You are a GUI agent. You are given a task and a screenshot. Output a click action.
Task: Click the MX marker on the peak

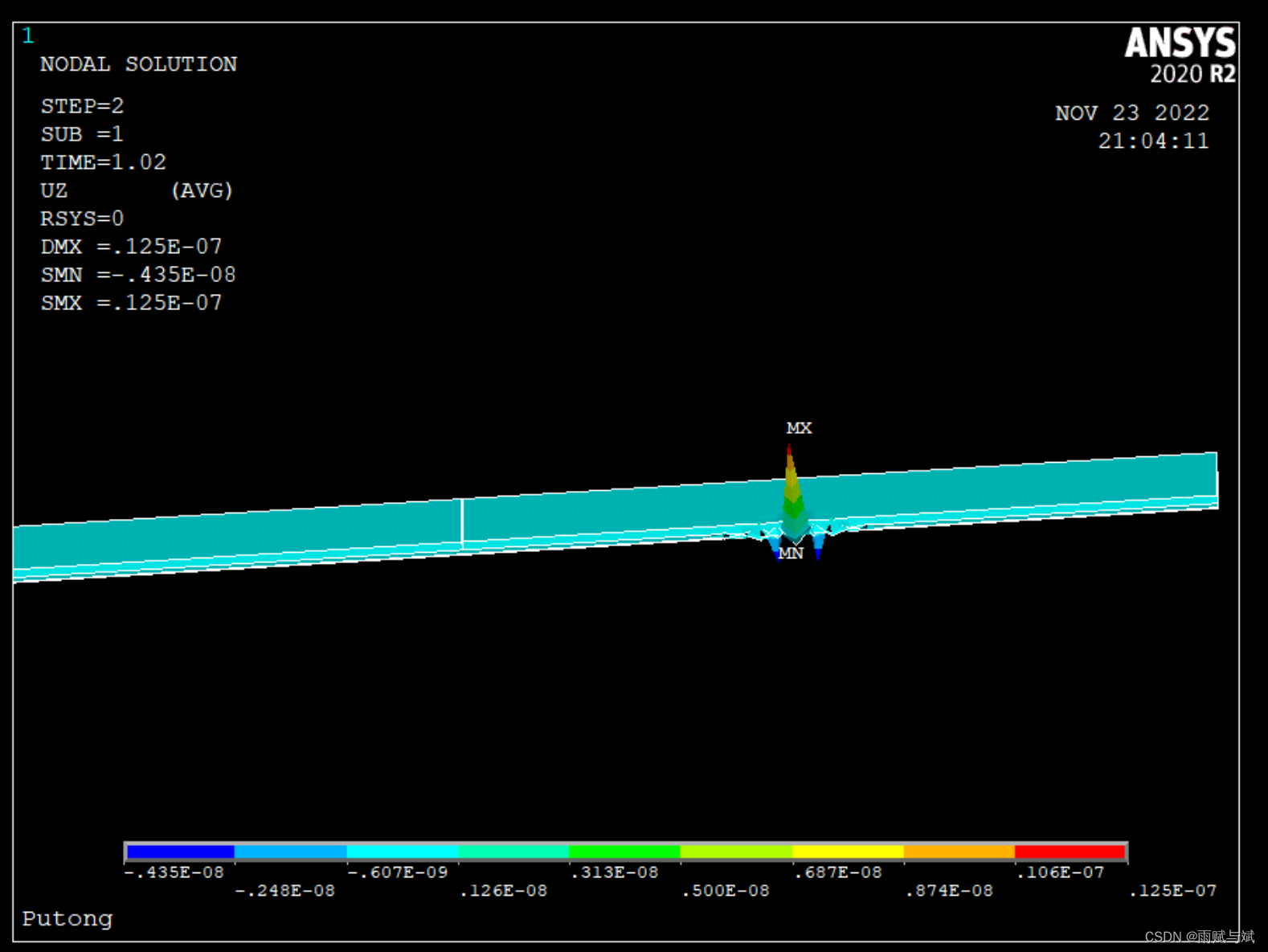pyautogui.click(x=799, y=428)
